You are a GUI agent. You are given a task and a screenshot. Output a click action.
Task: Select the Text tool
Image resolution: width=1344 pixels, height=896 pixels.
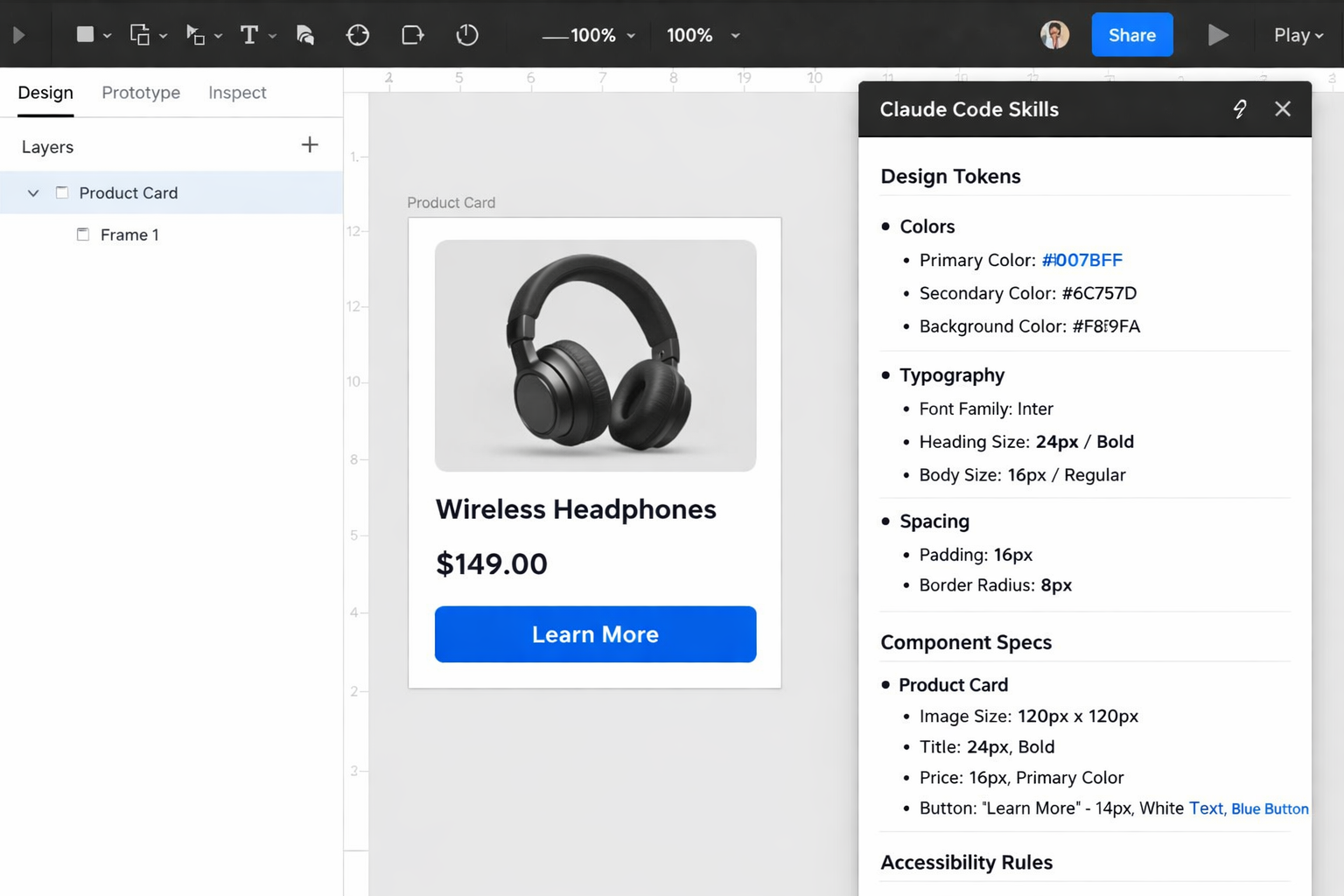[249, 34]
